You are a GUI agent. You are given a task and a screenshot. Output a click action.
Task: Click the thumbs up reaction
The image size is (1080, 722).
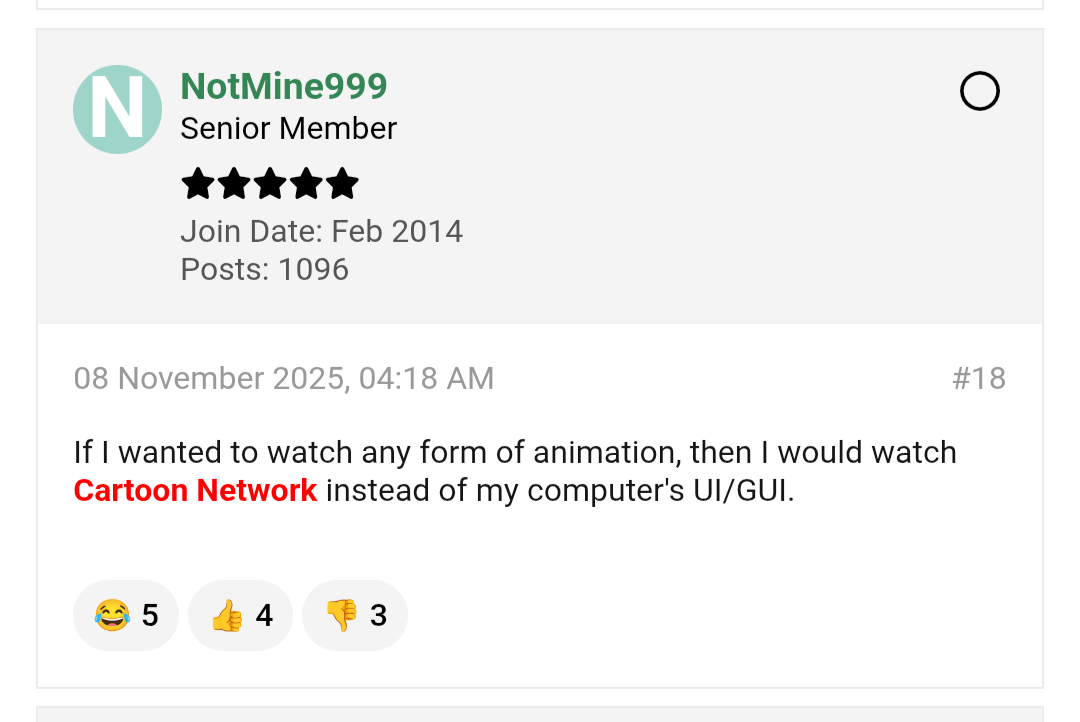(x=227, y=615)
